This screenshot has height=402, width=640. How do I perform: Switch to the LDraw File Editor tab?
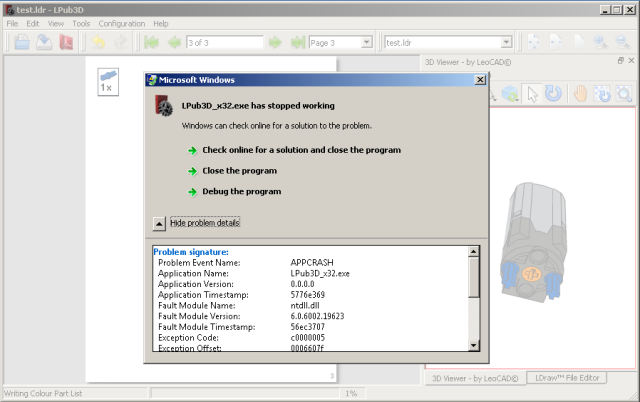(x=567, y=378)
